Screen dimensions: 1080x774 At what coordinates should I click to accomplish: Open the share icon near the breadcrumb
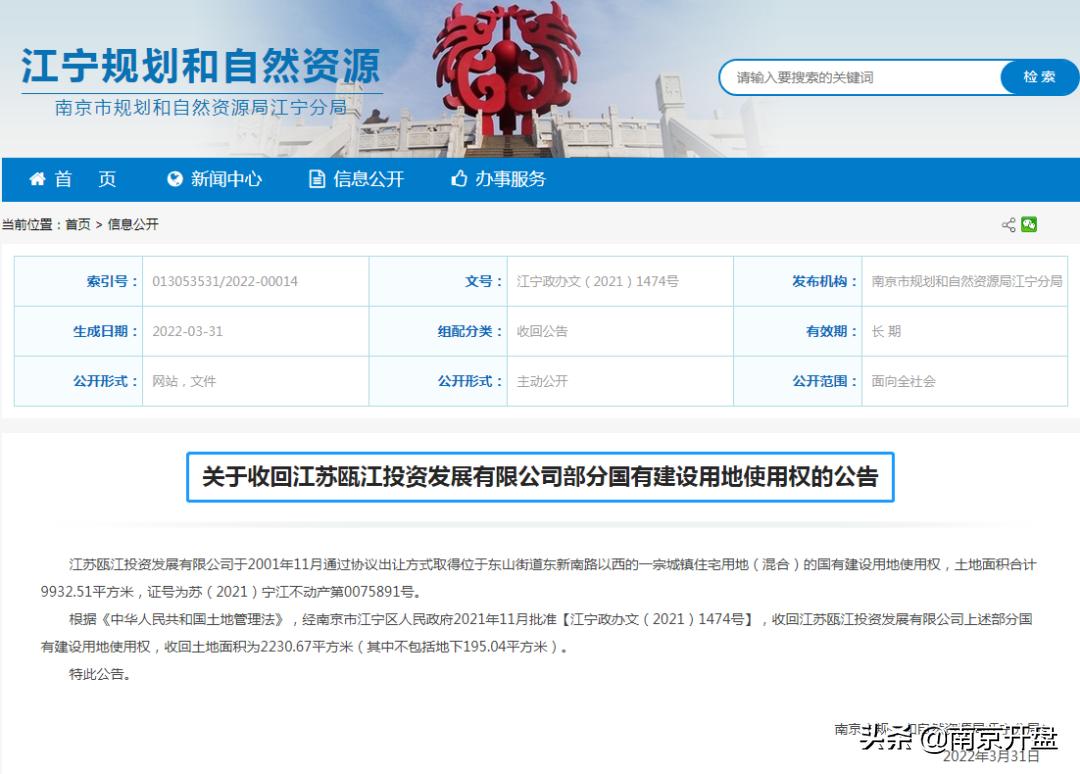[1010, 224]
